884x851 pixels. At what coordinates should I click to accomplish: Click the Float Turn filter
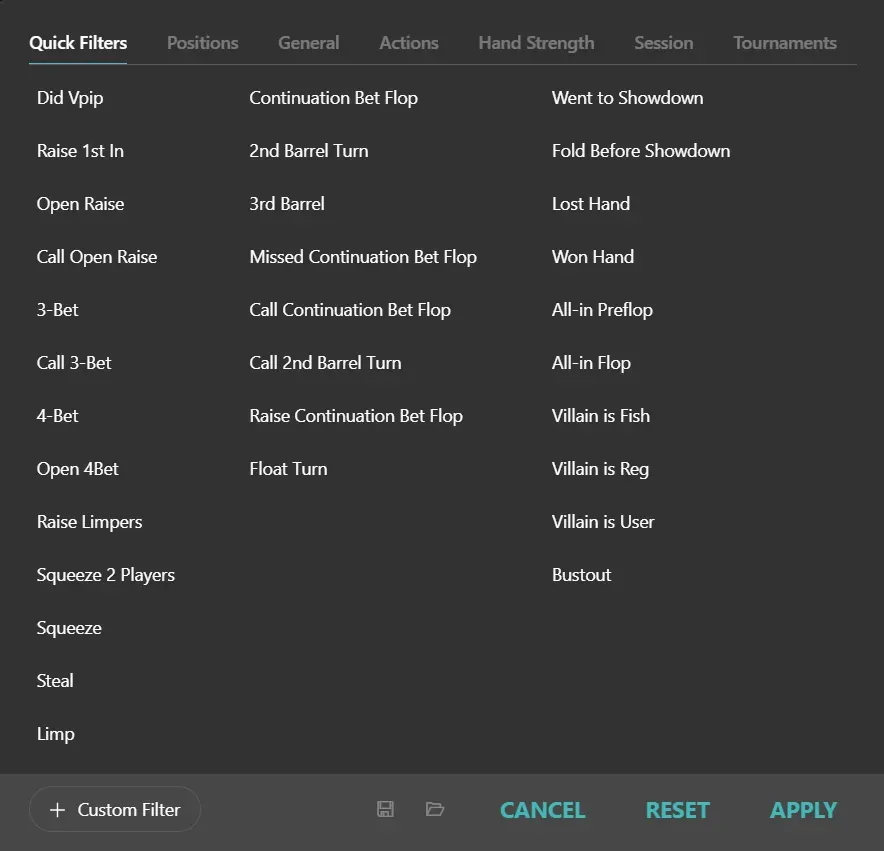tap(288, 469)
